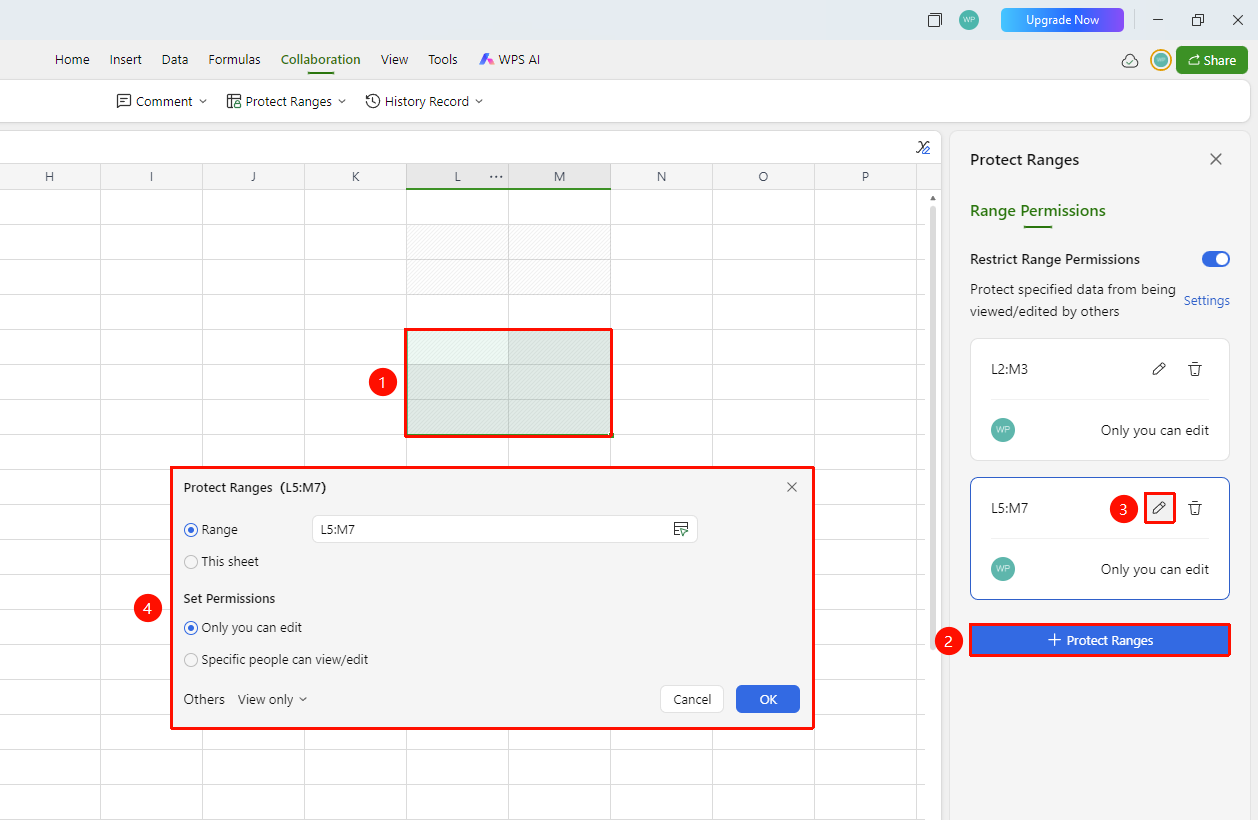
Task: Go to the Formulas tab
Action: pyautogui.click(x=234, y=60)
